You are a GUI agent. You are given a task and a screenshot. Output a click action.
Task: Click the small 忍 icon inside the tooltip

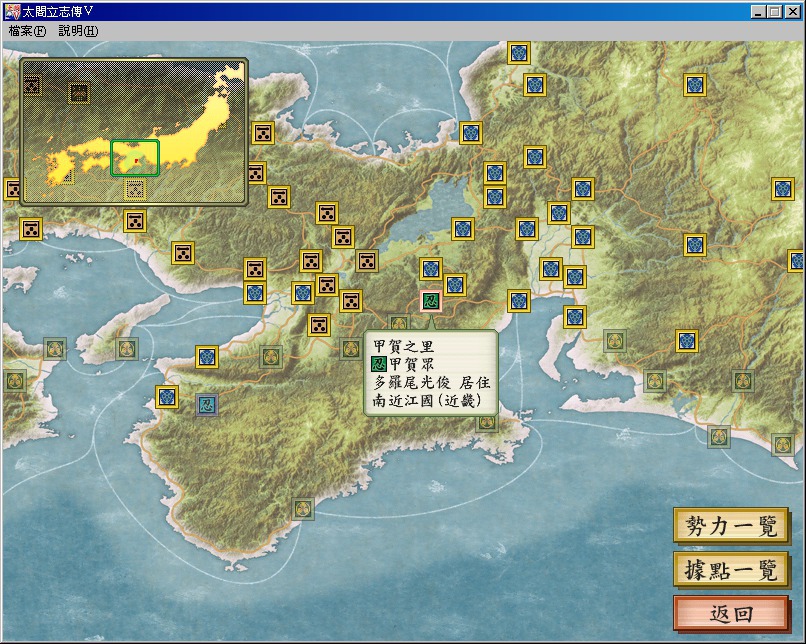point(379,364)
